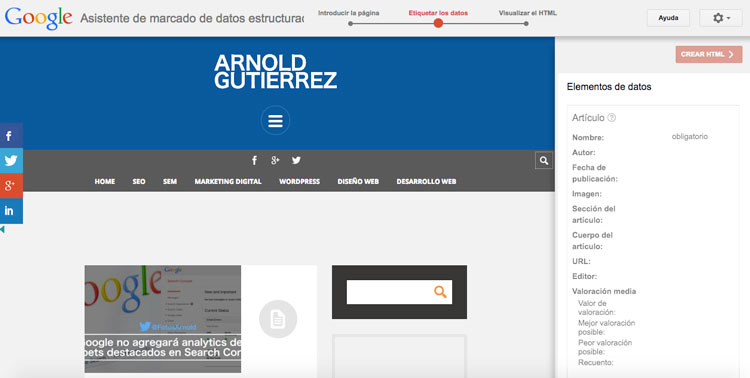Share via the LinkedIn sidebar icon
This screenshot has width=750, height=378.
click(11, 211)
